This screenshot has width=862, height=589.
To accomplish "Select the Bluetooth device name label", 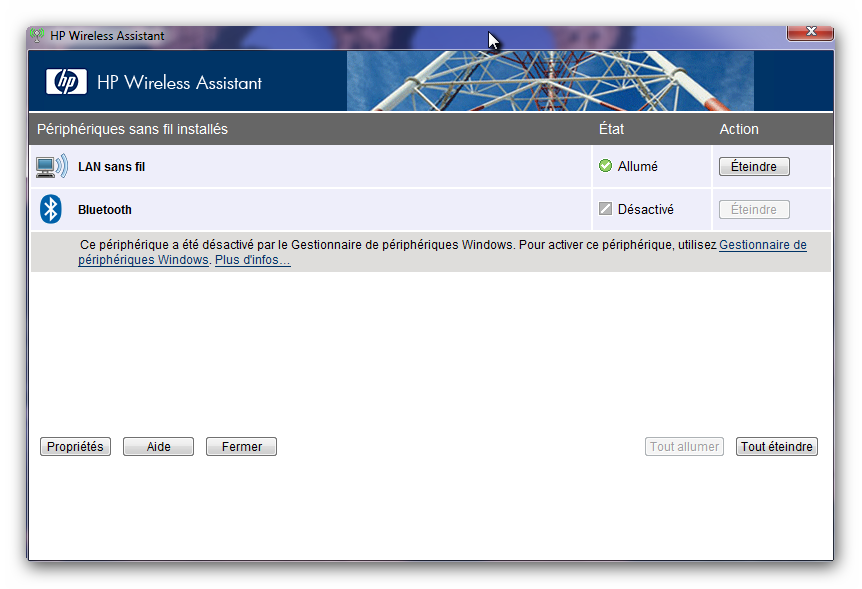I will click(x=105, y=210).
